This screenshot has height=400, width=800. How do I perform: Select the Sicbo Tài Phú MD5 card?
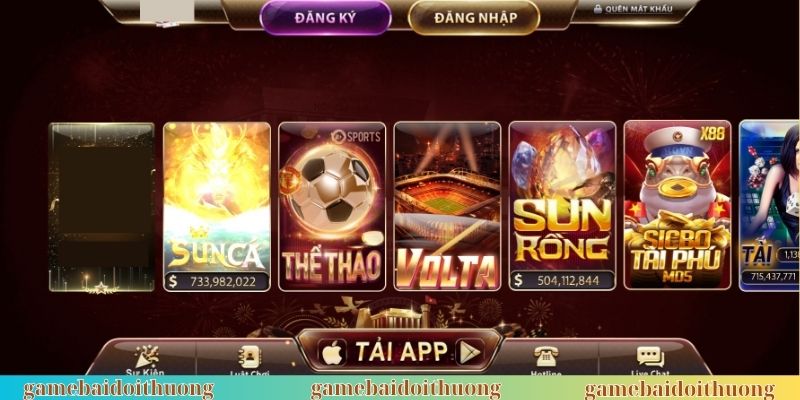678,205
